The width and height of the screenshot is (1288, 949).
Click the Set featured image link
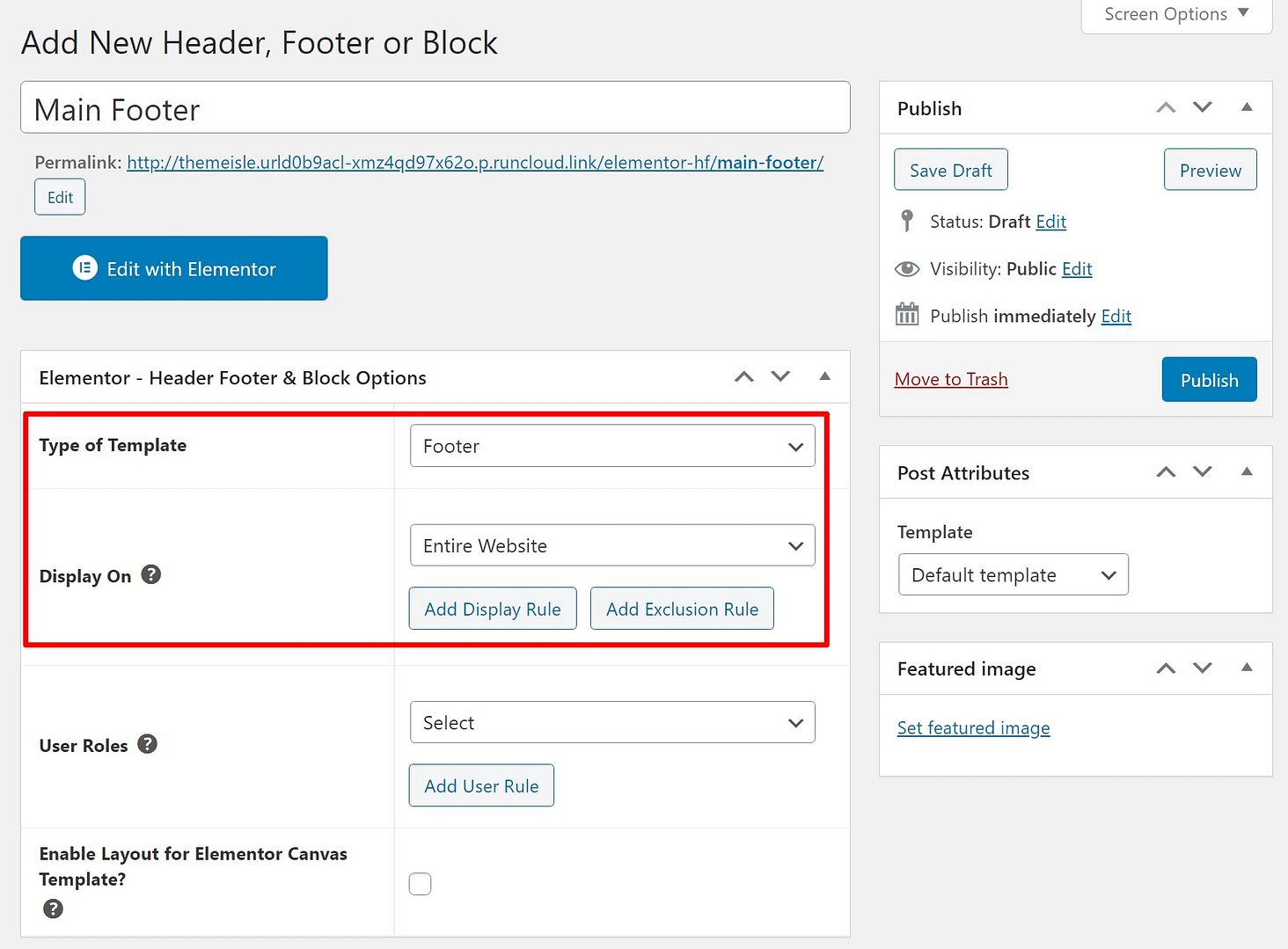[x=973, y=727]
